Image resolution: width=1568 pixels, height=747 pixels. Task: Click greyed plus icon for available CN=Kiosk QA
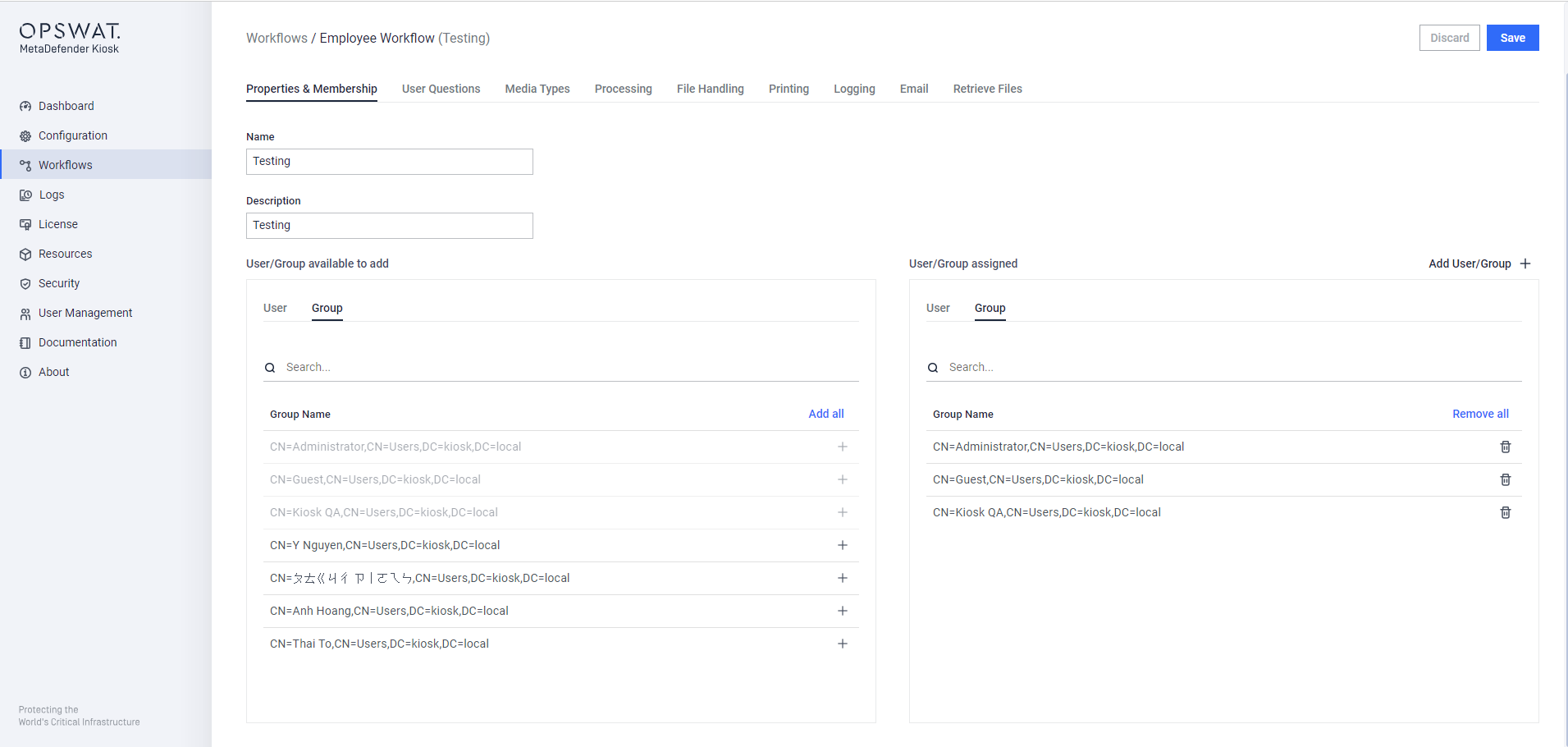843,512
